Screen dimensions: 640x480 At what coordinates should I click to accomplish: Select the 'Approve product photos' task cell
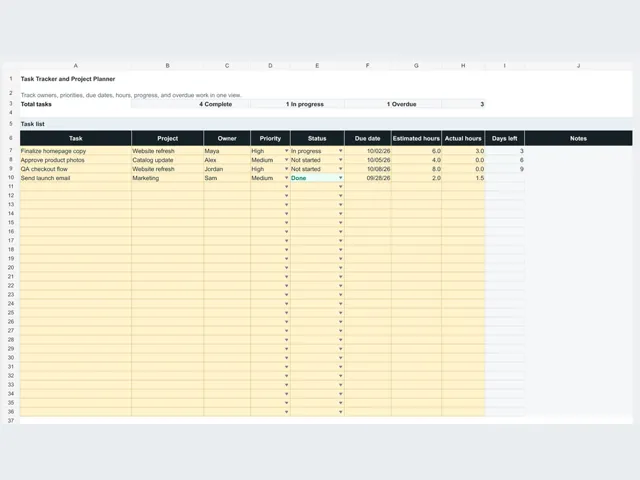tap(76, 160)
